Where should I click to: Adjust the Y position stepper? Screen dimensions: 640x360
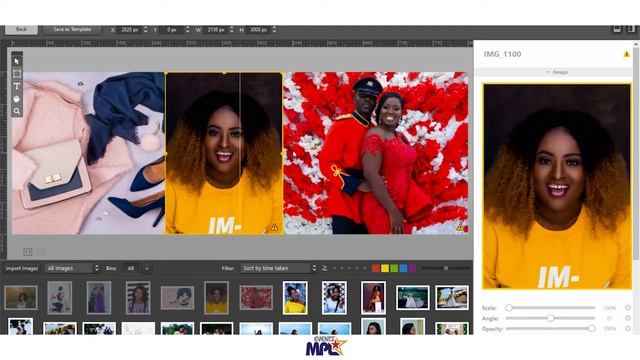coord(187,30)
